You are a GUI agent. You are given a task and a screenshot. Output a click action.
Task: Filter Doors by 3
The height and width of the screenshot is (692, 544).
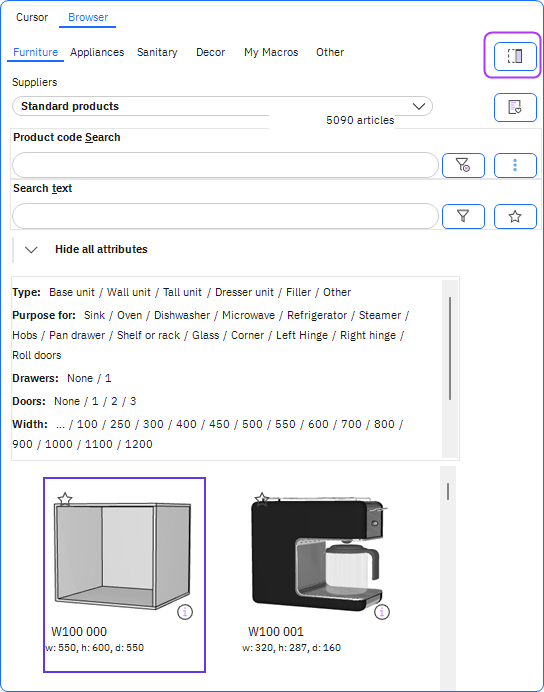(x=133, y=401)
